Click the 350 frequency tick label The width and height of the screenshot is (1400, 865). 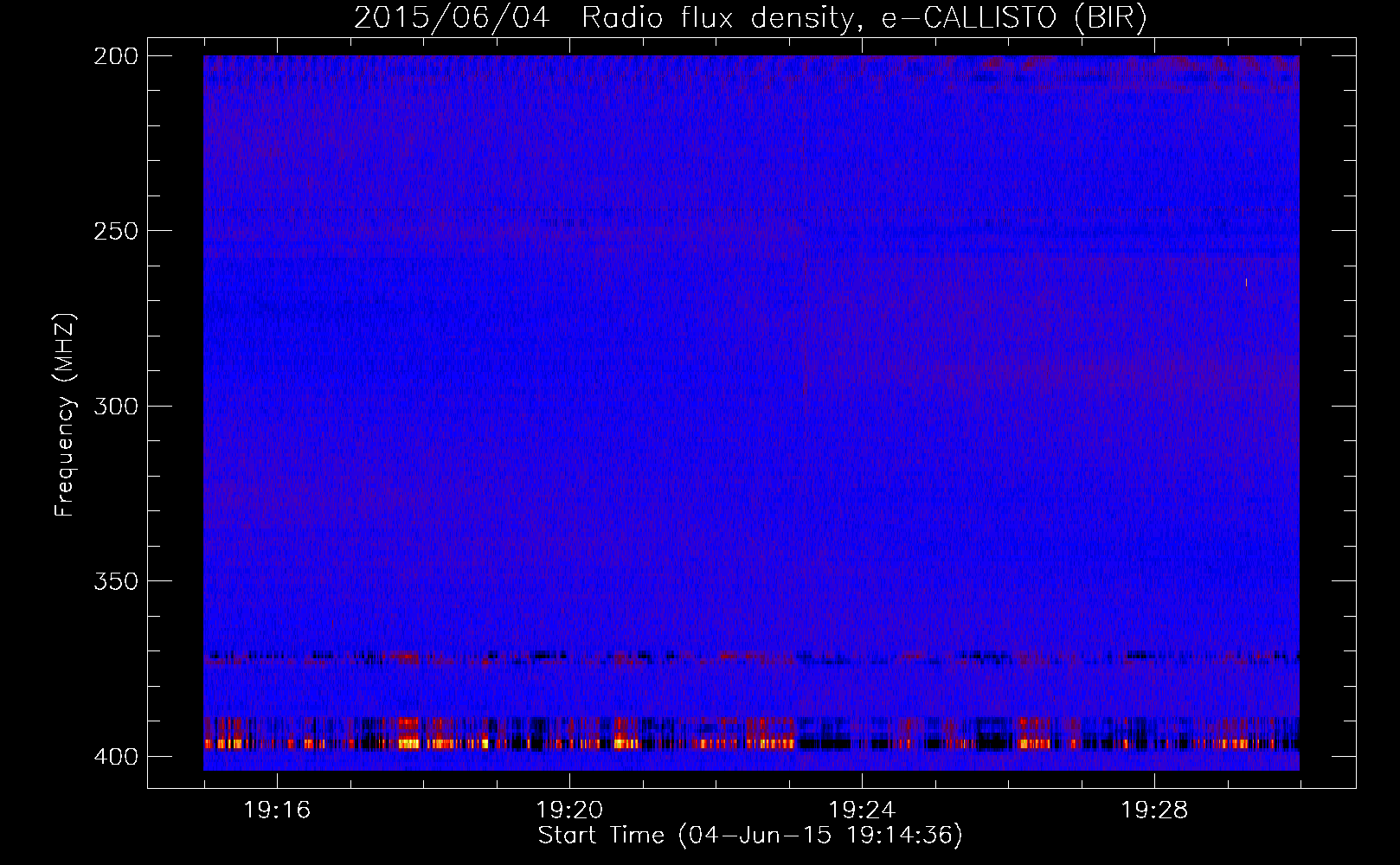pyautogui.click(x=116, y=581)
